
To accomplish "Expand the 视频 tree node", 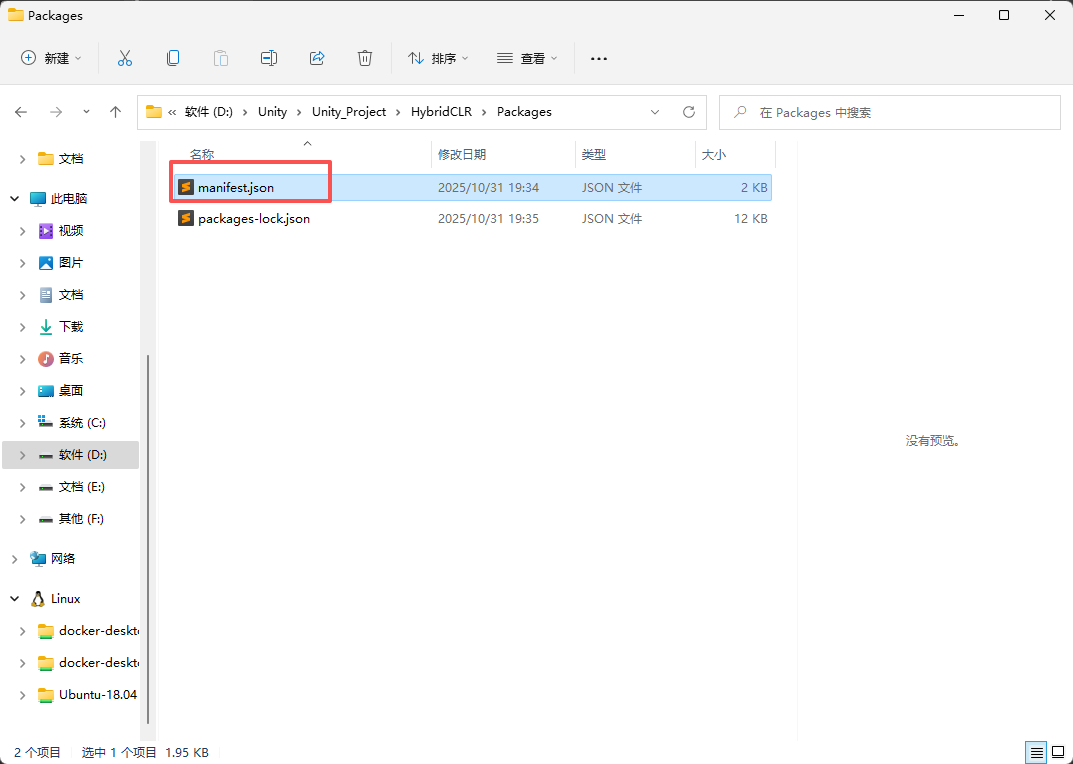I will tap(23, 231).
